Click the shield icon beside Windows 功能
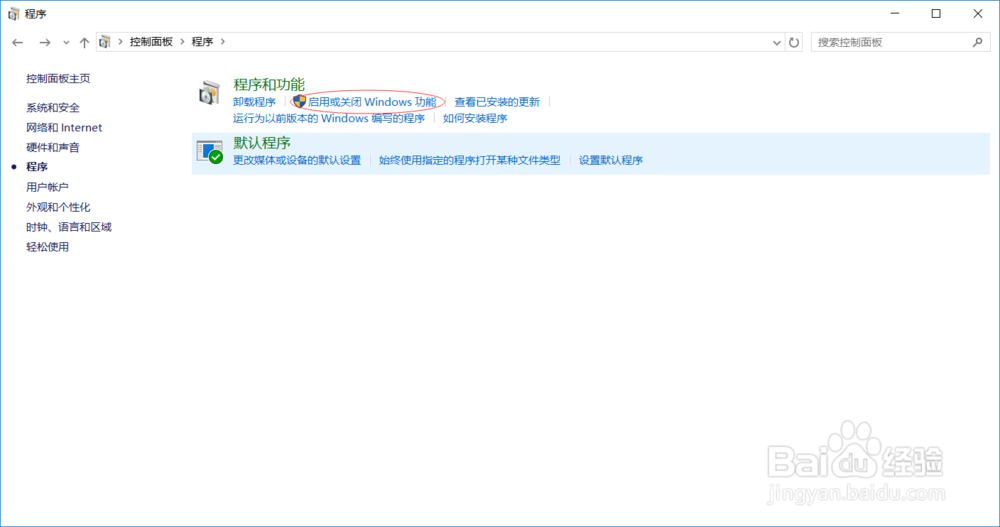The image size is (1000, 527). tap(299, 101)
